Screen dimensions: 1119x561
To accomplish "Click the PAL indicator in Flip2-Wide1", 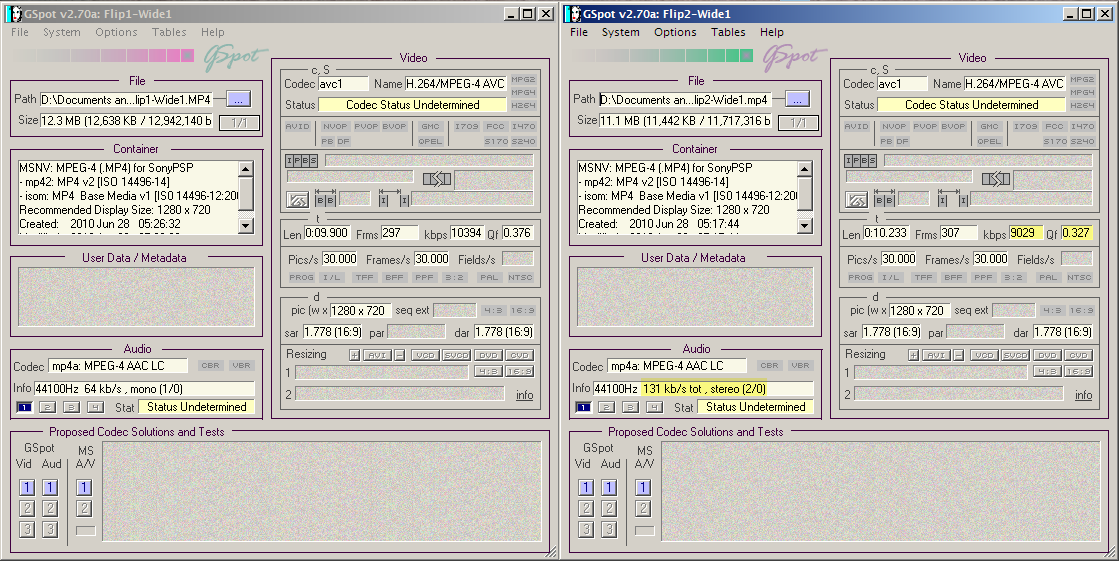I will [1048, 278].
